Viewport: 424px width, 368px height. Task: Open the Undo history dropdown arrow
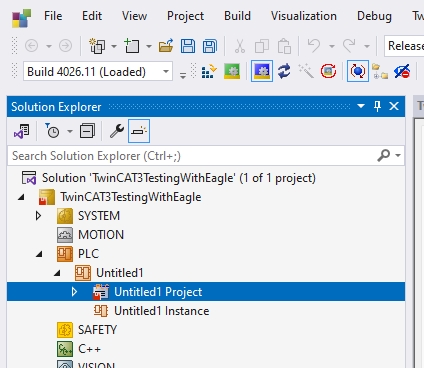pyautogui.click(x=332, y=46)
